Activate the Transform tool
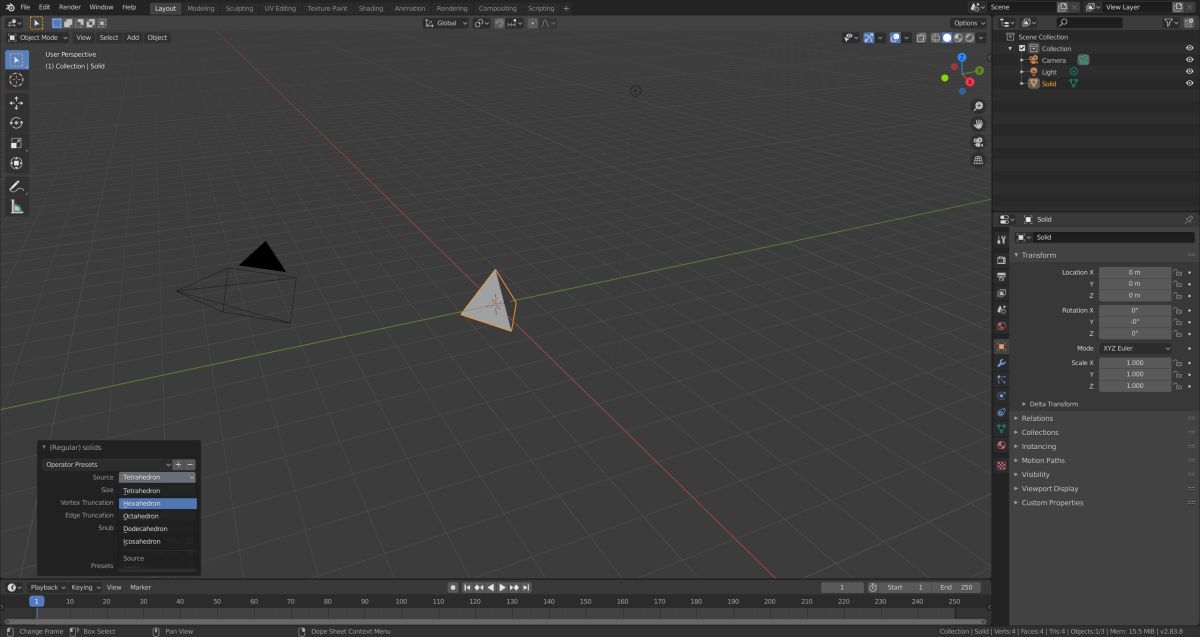This screenshot has width=1200, height=637. 16,163
